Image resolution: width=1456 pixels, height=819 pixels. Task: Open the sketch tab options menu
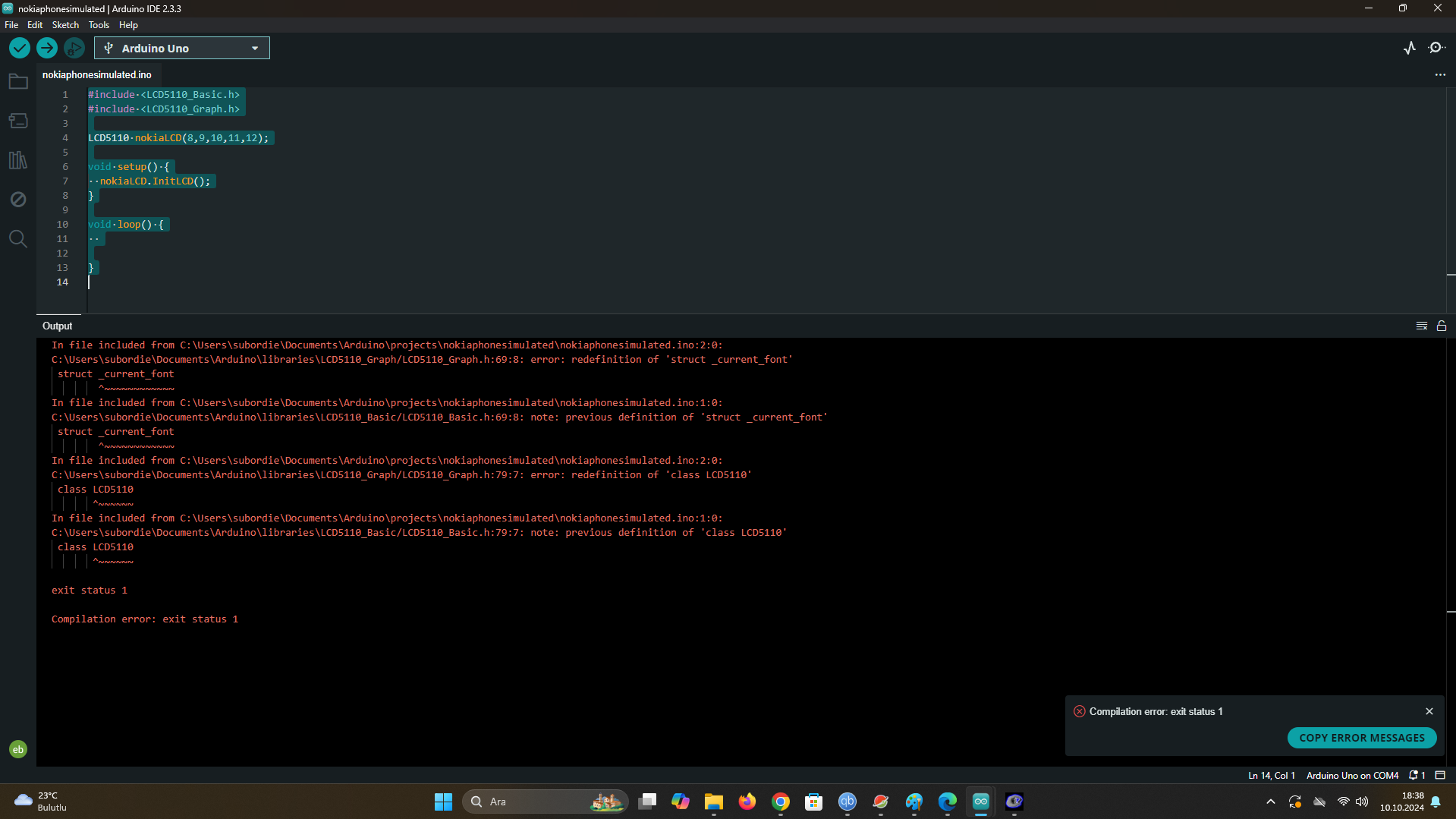(x=1441, y=74)
